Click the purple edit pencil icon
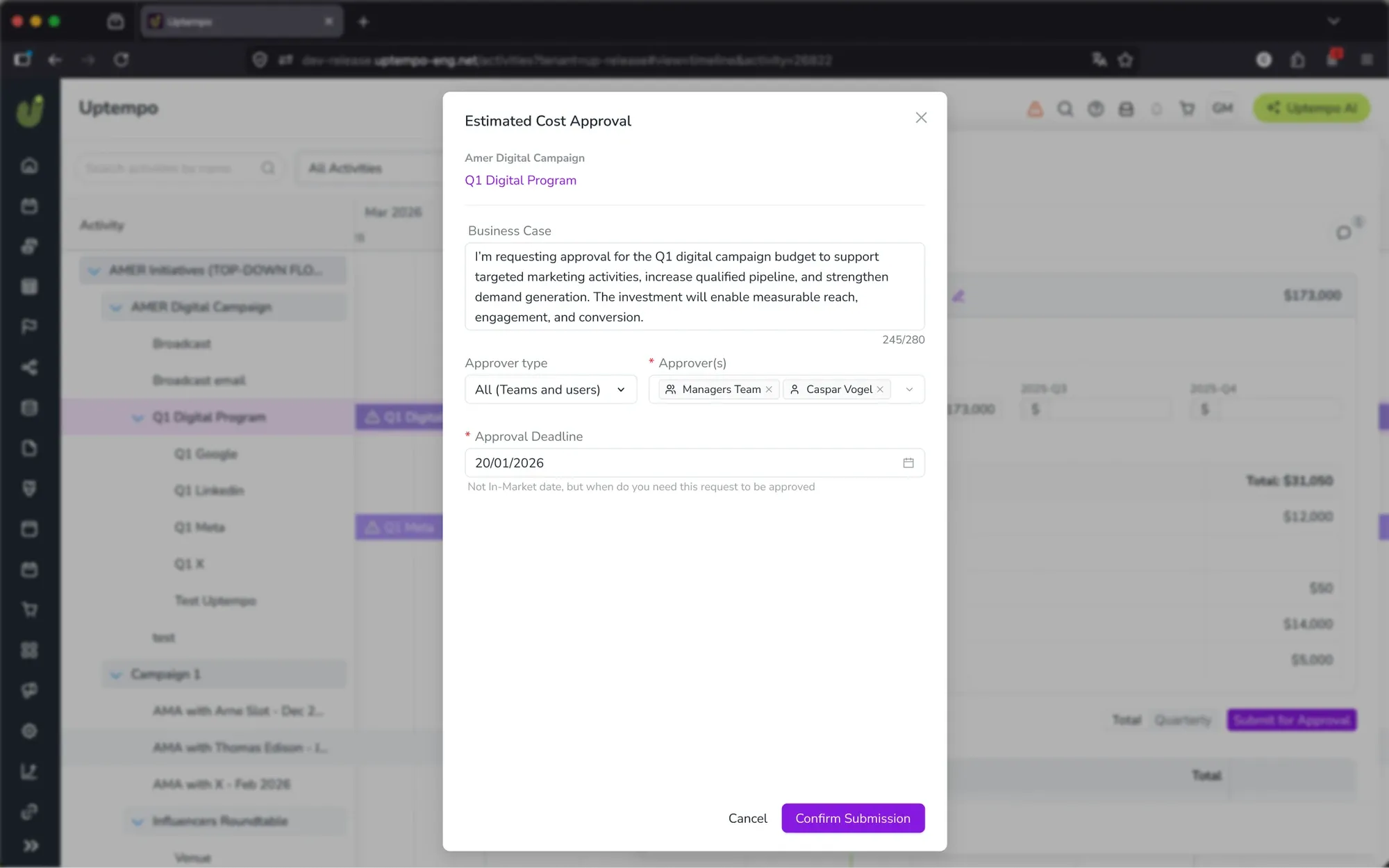This screenshot has width=1389, height=868. point(958,296)
